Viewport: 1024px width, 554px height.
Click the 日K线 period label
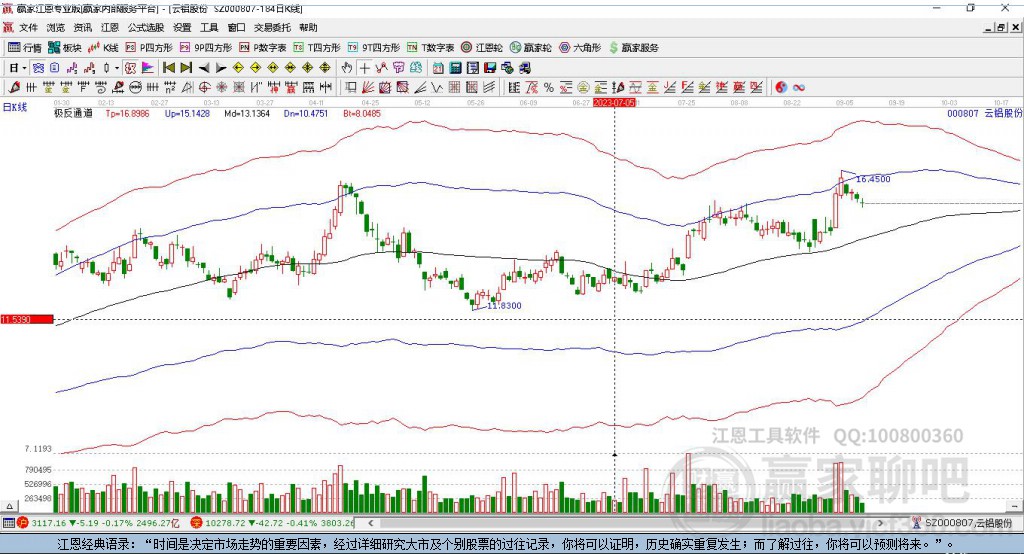click(15, 107)
